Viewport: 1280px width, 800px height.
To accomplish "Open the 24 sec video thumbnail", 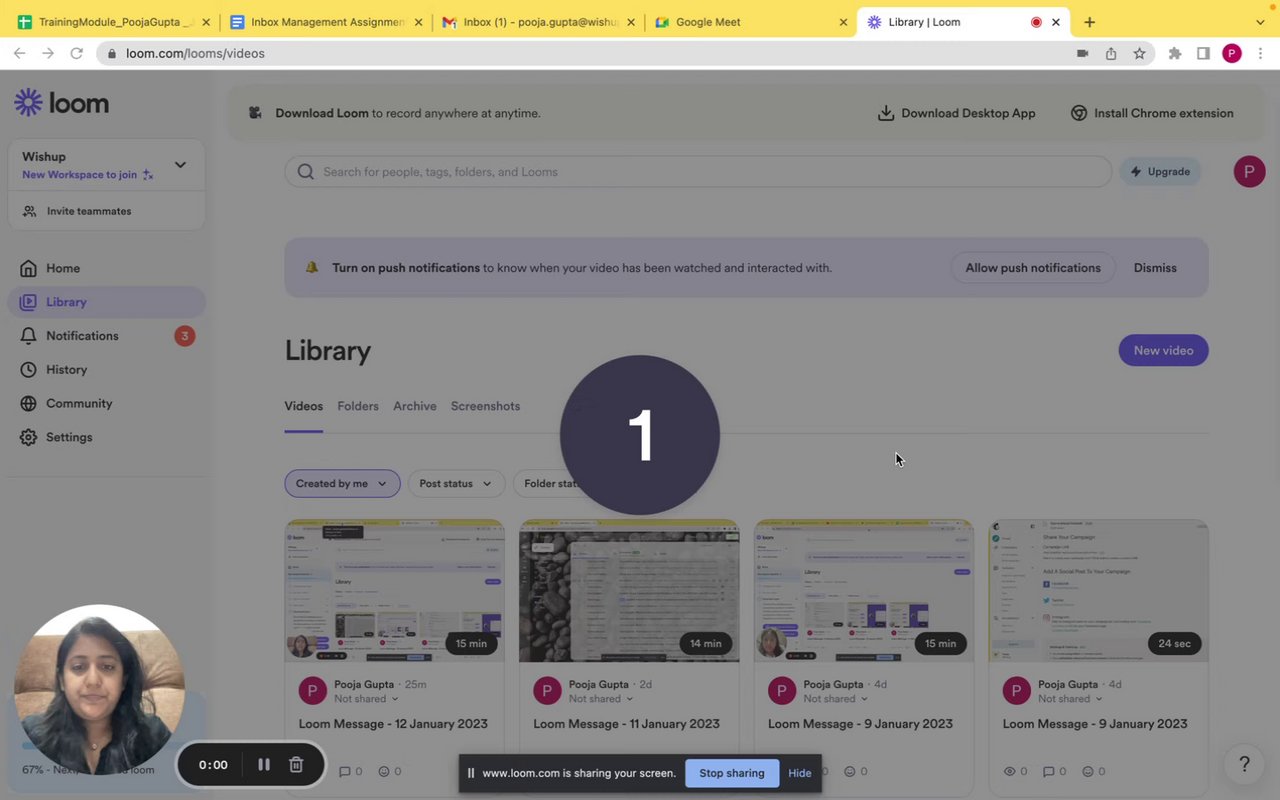I will [x=1098, y=591].
